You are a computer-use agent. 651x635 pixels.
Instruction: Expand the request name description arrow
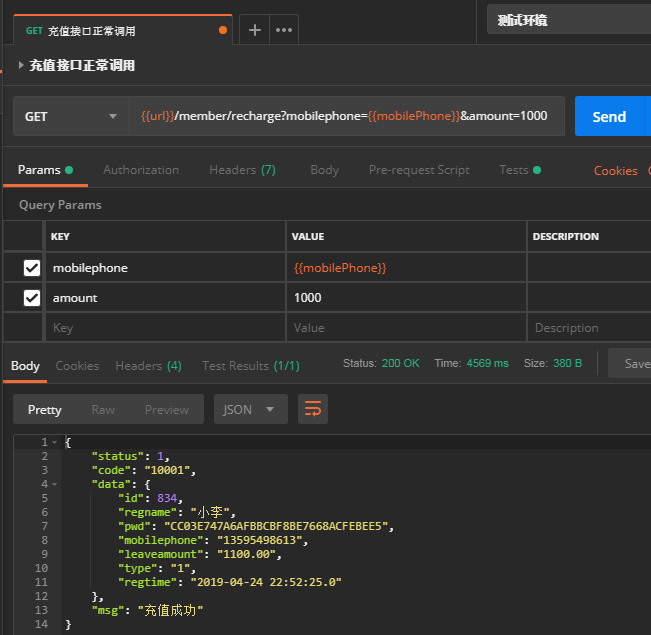[x=21, y=66]
